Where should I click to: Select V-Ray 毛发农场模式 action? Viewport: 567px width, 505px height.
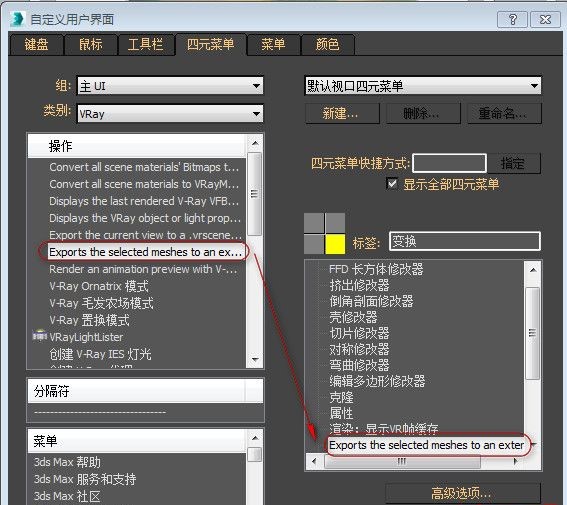tap(101, 303)
